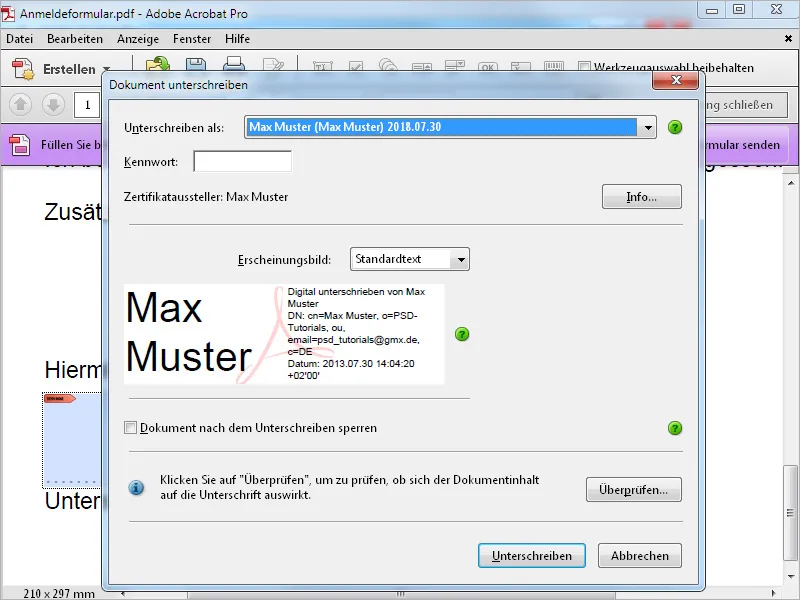Select the OK button form tool

pos(488,67)
